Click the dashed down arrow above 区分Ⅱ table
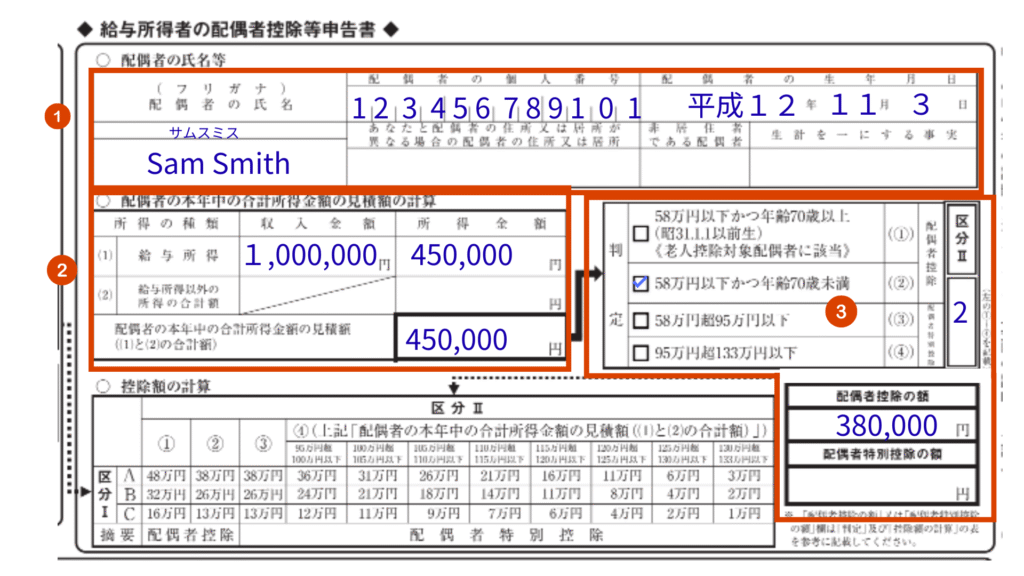This screenshot has height=576, width=1024. pyautogui.click(x=454, y=386)
